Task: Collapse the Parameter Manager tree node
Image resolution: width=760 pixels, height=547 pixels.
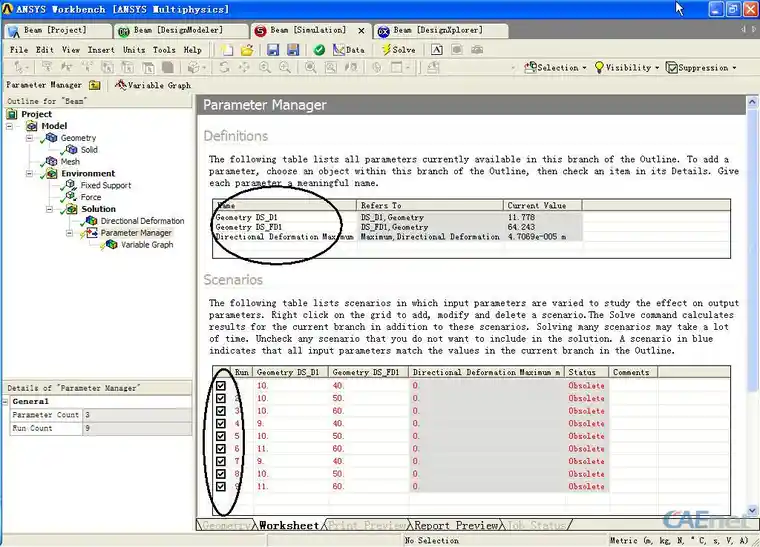Action: [69, 233]
